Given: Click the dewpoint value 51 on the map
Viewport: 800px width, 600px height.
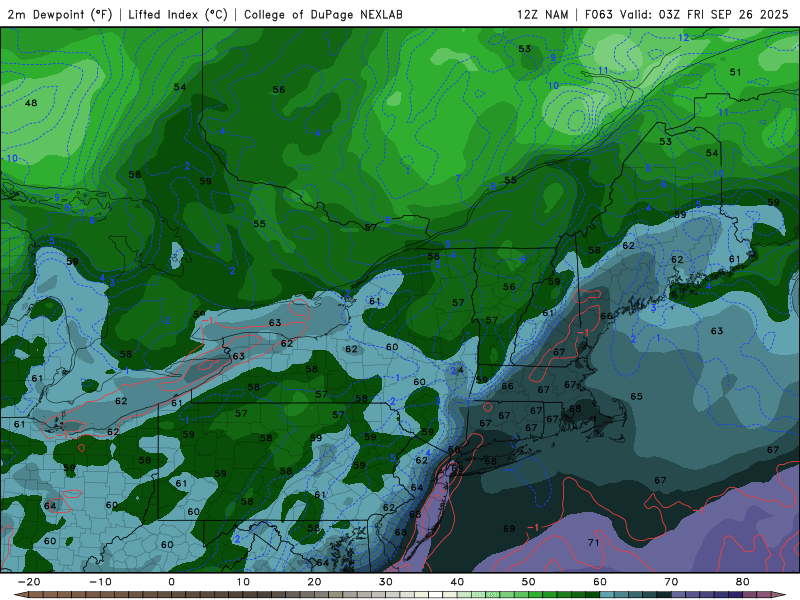Looking at the screenshot, I should tap(735, 72).
